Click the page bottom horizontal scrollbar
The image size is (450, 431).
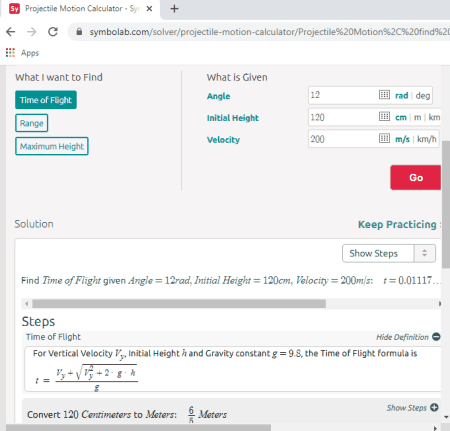point(138,428)
